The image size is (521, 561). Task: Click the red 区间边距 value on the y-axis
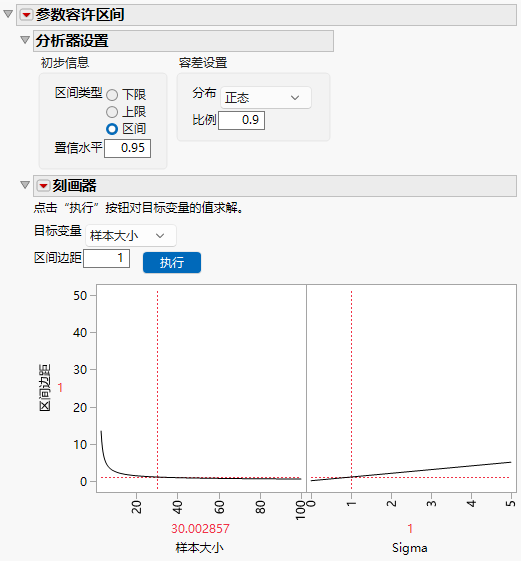coord(60,387)
